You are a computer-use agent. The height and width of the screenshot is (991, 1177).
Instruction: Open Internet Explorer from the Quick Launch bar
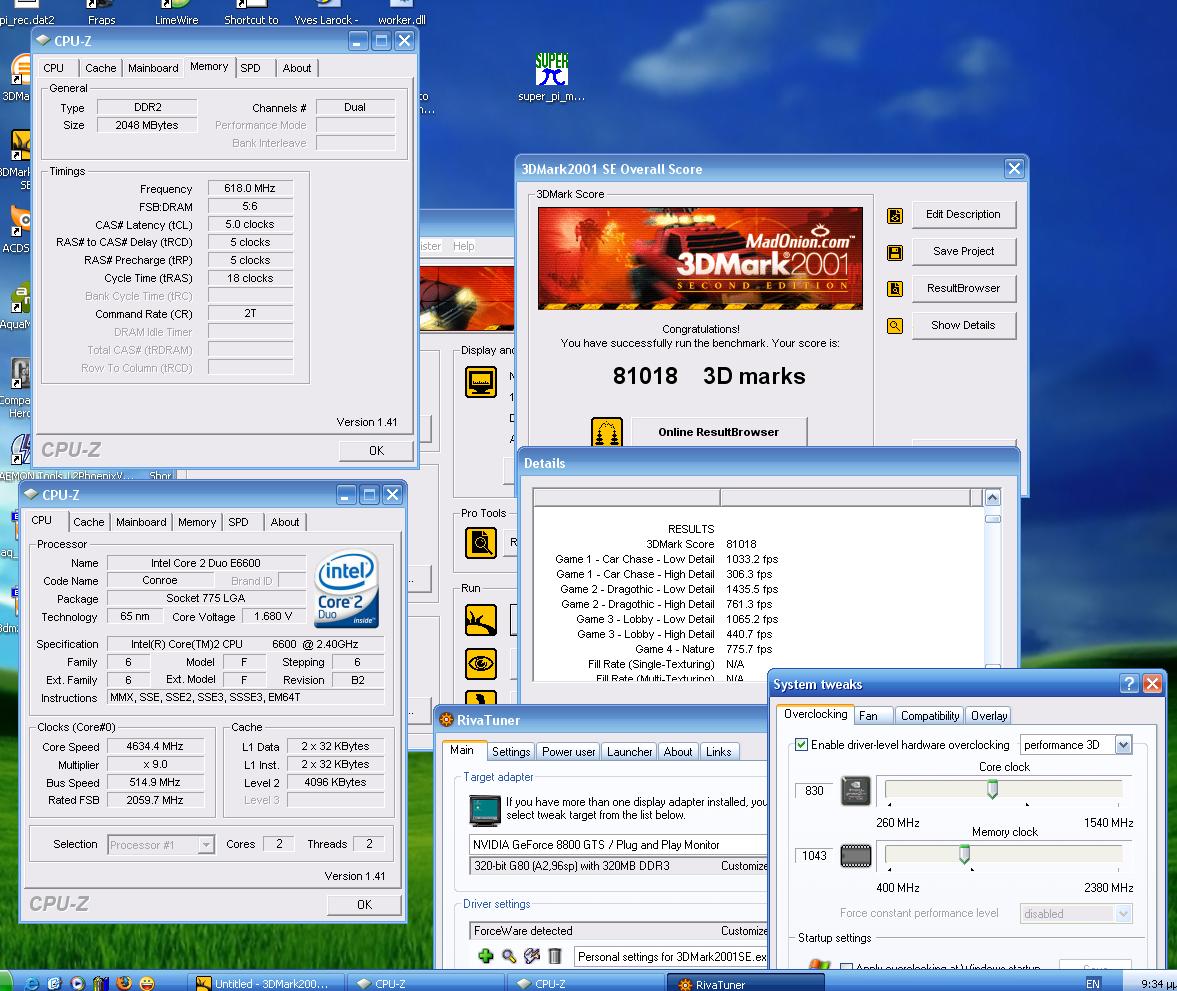[x=32, y=983]
